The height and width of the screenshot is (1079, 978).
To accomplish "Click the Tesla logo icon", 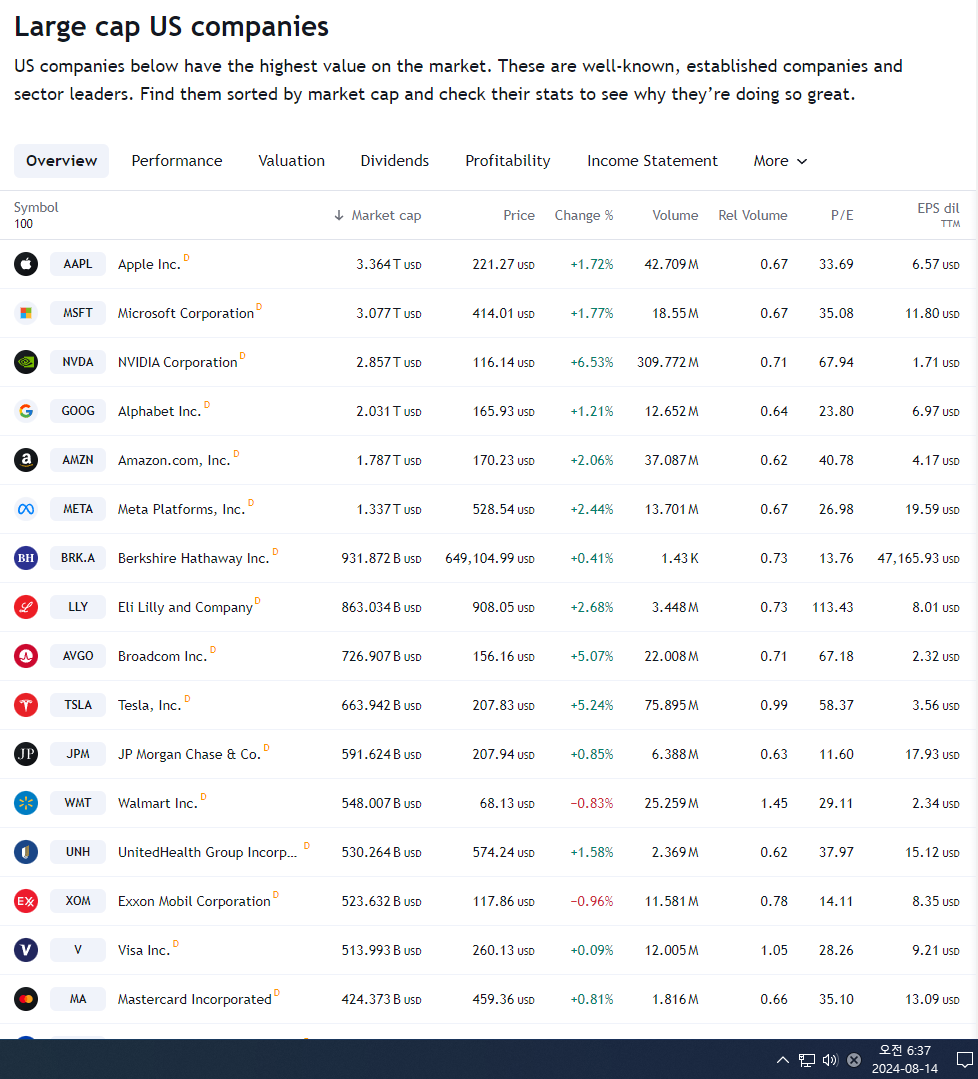I will click(x=26, y=705).
